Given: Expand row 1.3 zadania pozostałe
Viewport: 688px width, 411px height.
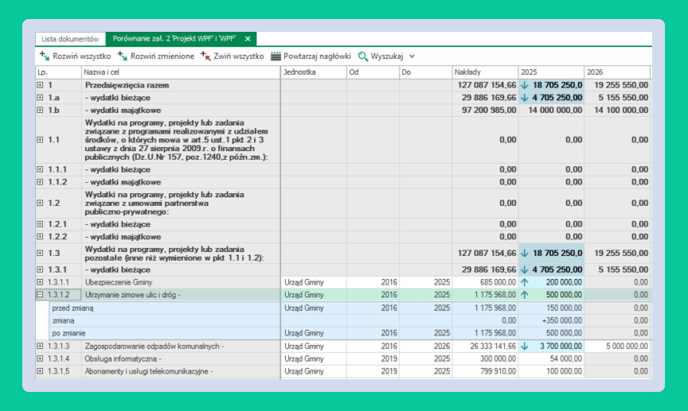Looking at the screenshot, I should [x=40, y=253].
